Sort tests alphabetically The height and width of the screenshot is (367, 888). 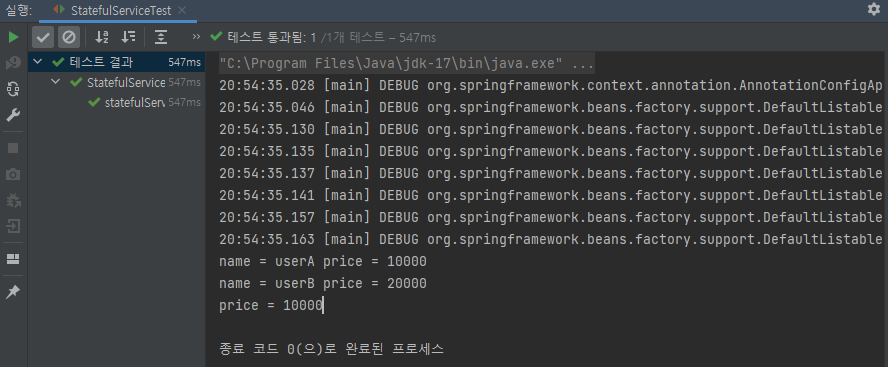coord(102,37)
